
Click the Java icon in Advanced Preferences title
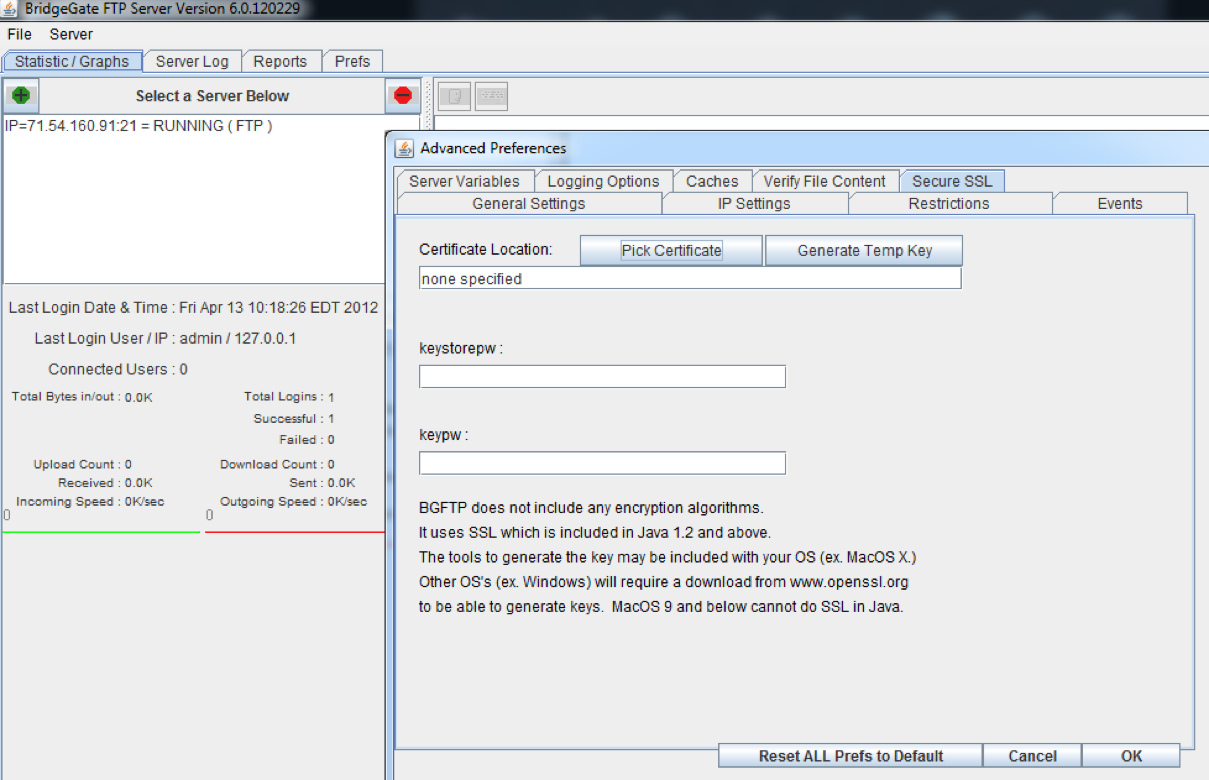pyautogui.click(x=404, y=148)
